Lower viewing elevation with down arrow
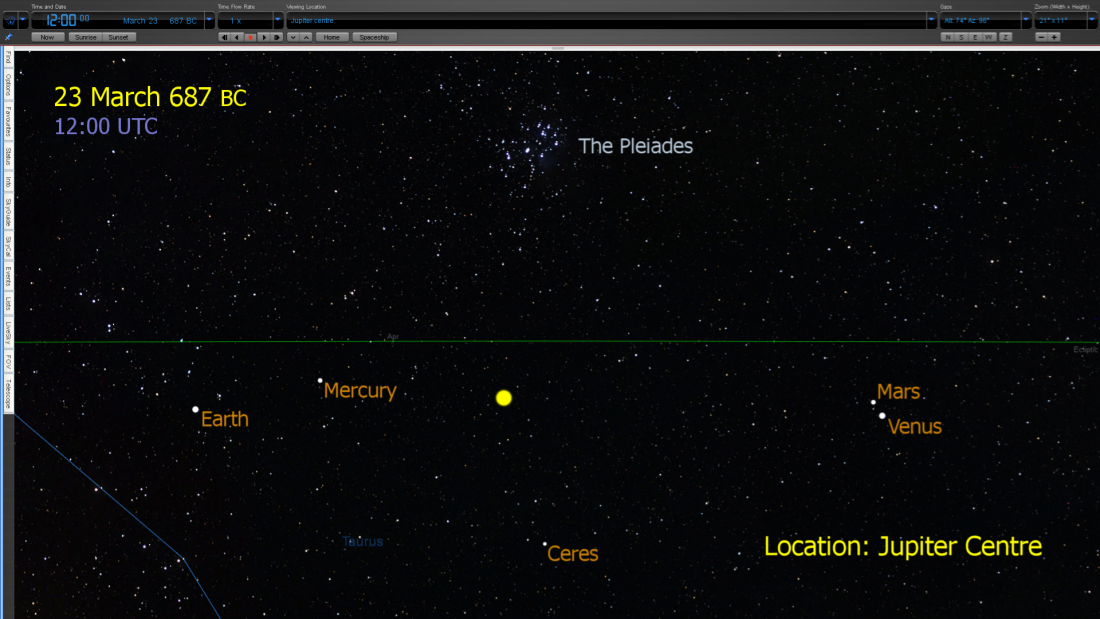The image size is (1100, 619). click(x=293, y=37)
